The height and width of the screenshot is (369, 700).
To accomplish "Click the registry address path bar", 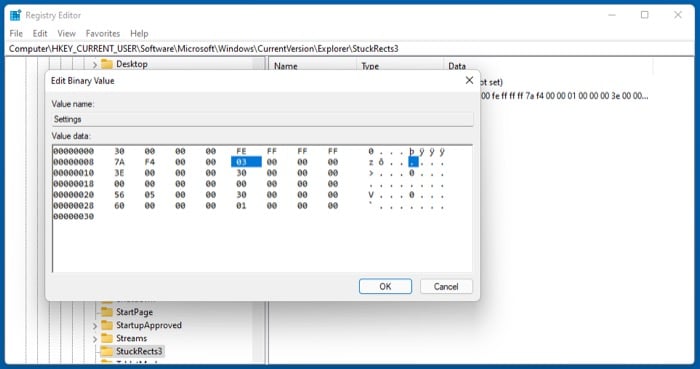I will point(350,49).
